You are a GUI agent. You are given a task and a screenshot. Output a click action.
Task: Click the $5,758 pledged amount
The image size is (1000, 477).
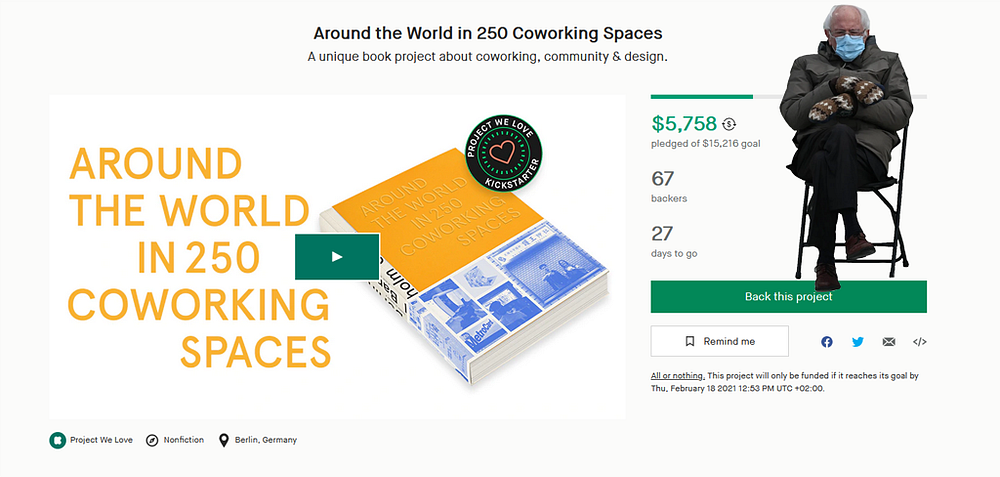684,124
